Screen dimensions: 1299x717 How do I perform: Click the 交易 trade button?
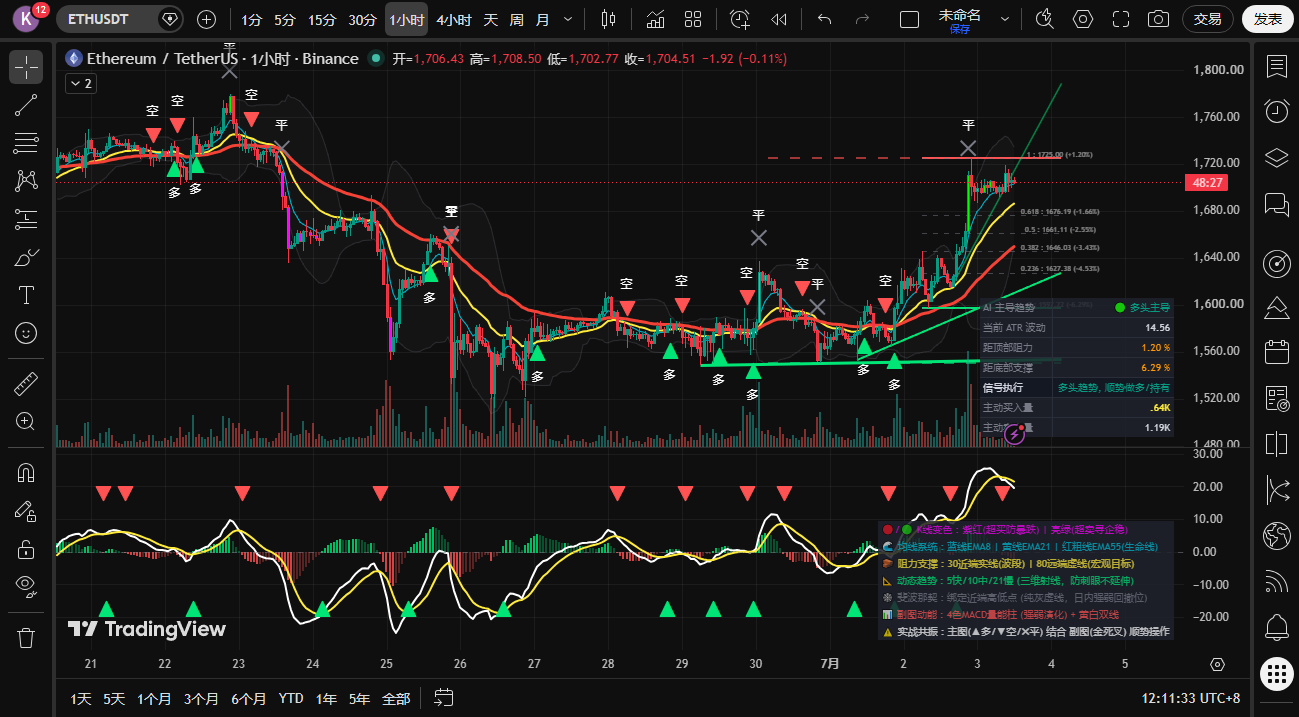1208,19
